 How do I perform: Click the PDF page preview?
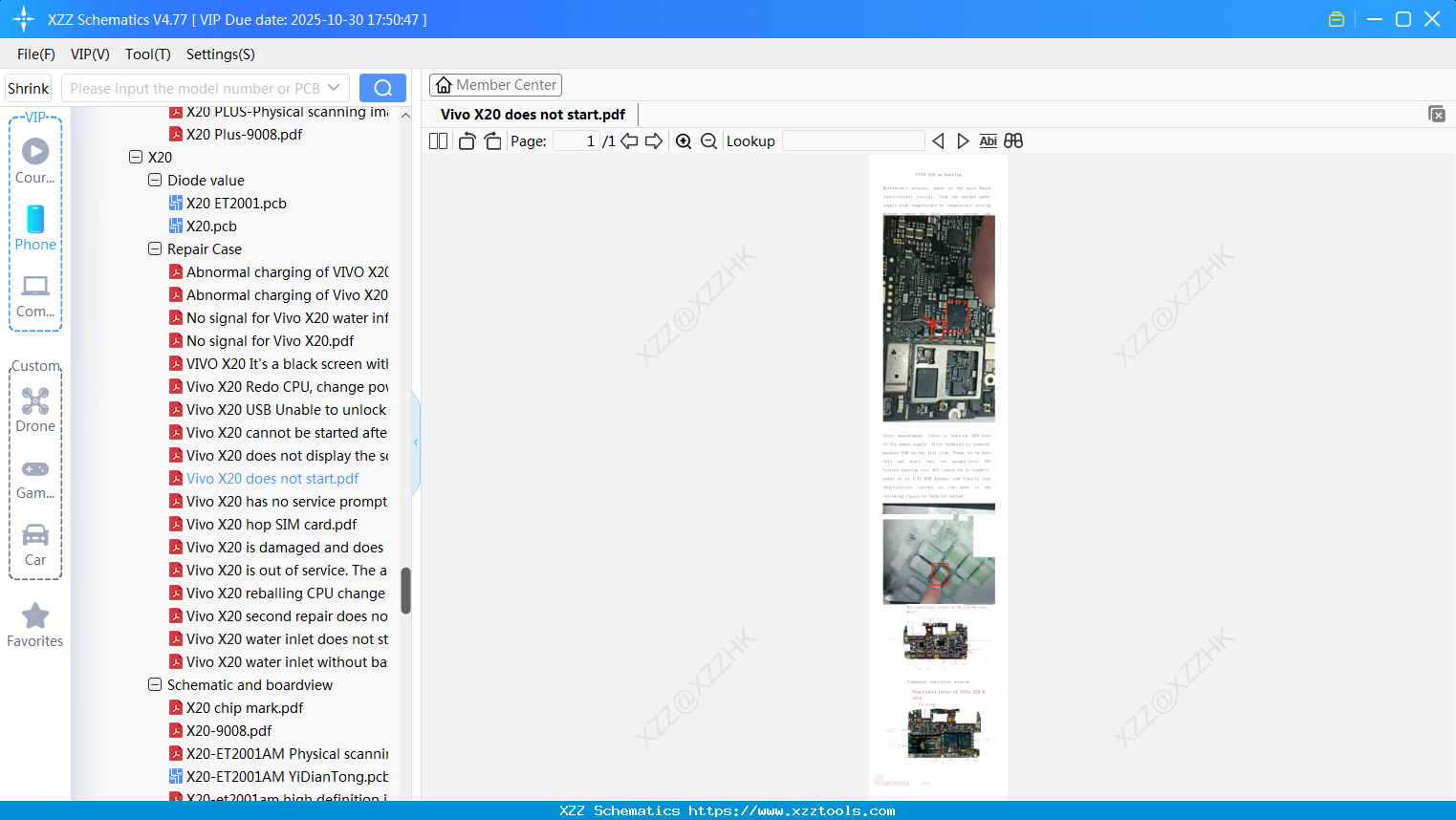point(938,477)
